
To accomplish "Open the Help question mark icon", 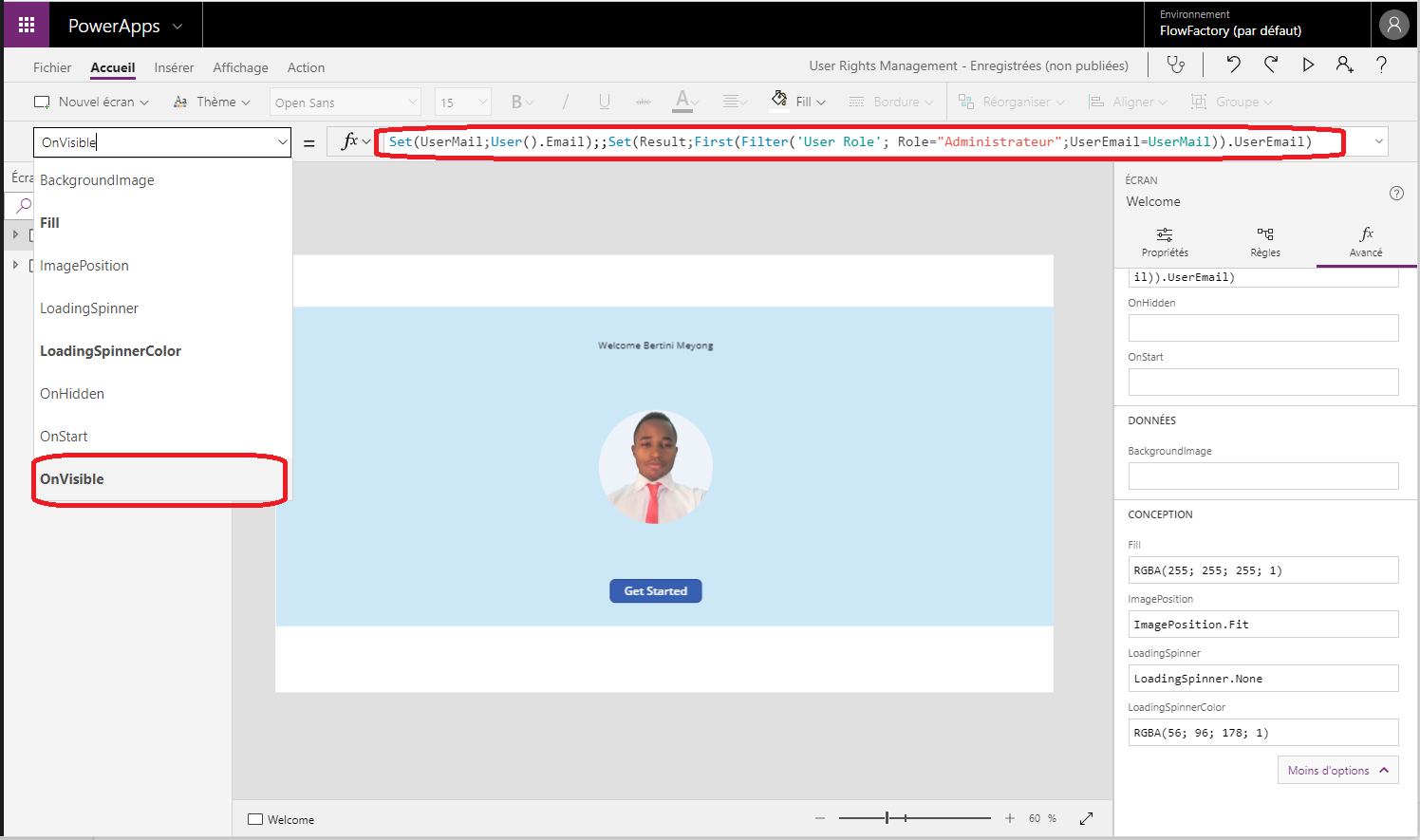I will tap(1381, 65).
